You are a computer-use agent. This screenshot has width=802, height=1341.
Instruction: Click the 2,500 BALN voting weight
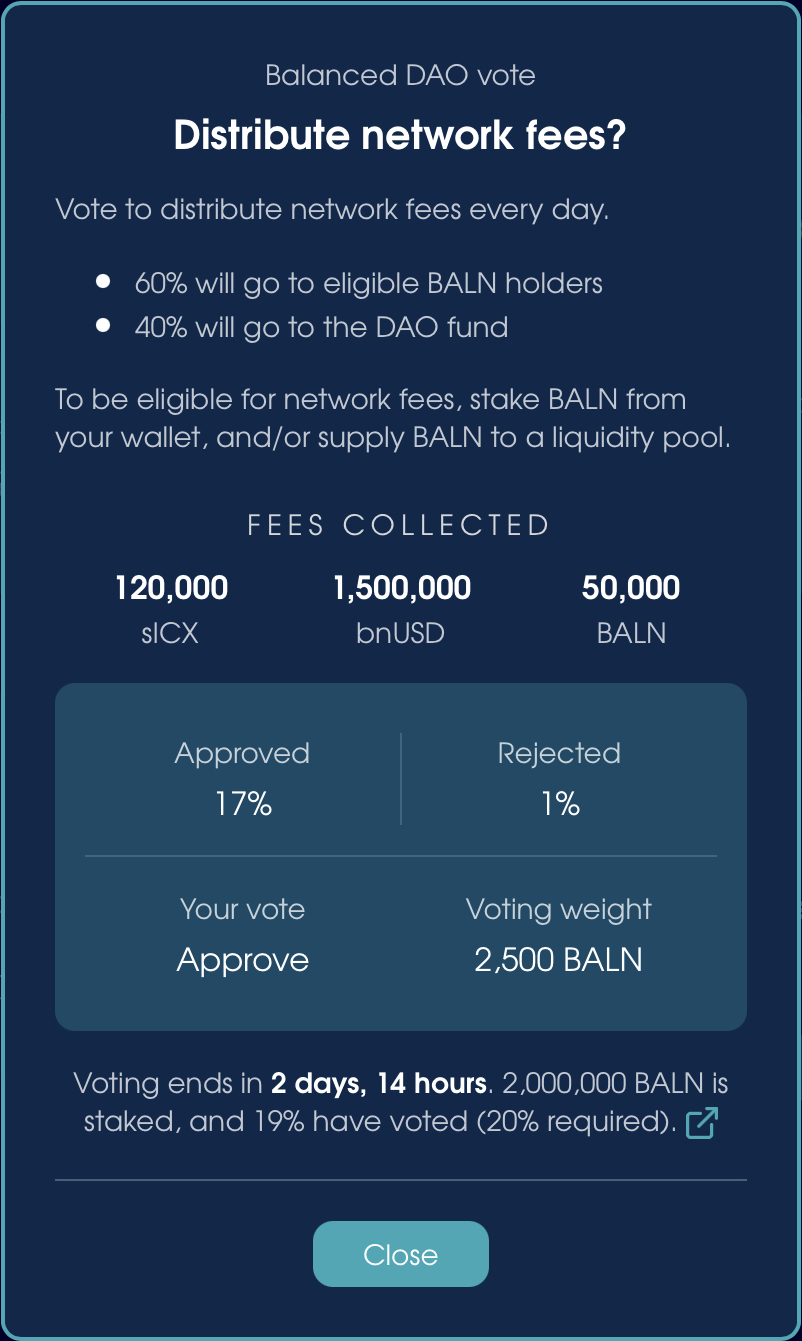click(x=558, y=960)
